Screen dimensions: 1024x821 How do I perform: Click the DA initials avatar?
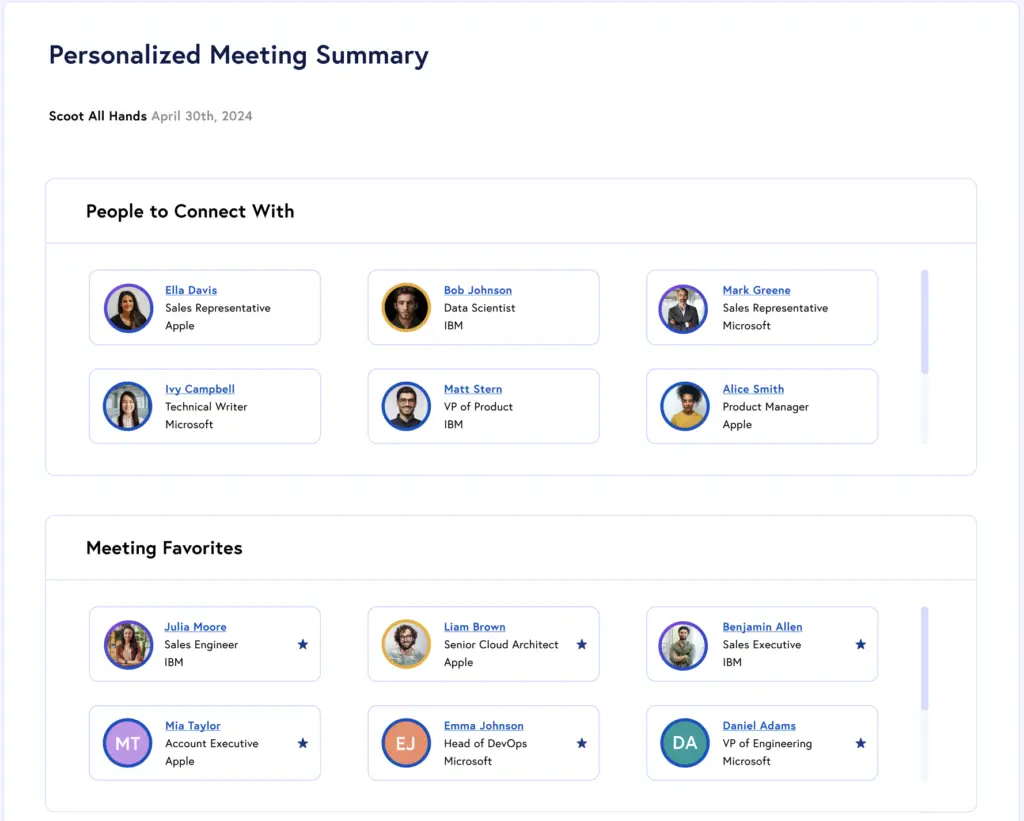pos(685,743)
